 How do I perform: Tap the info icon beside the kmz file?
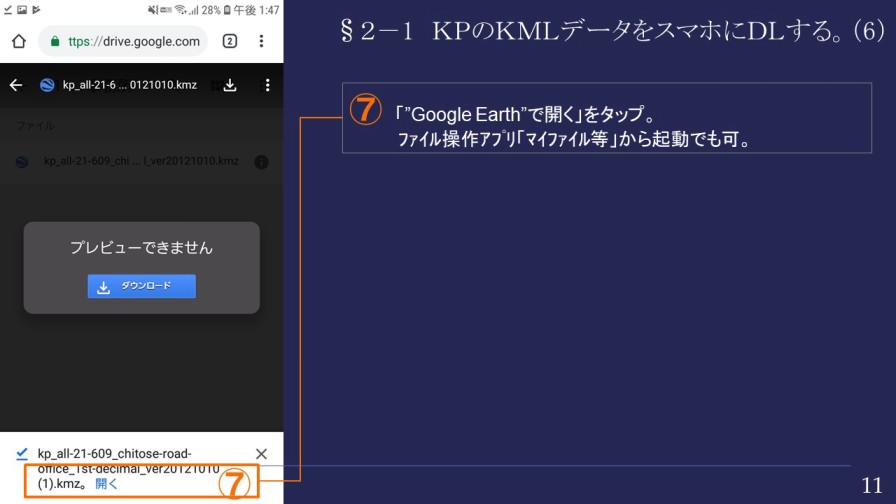261,162
